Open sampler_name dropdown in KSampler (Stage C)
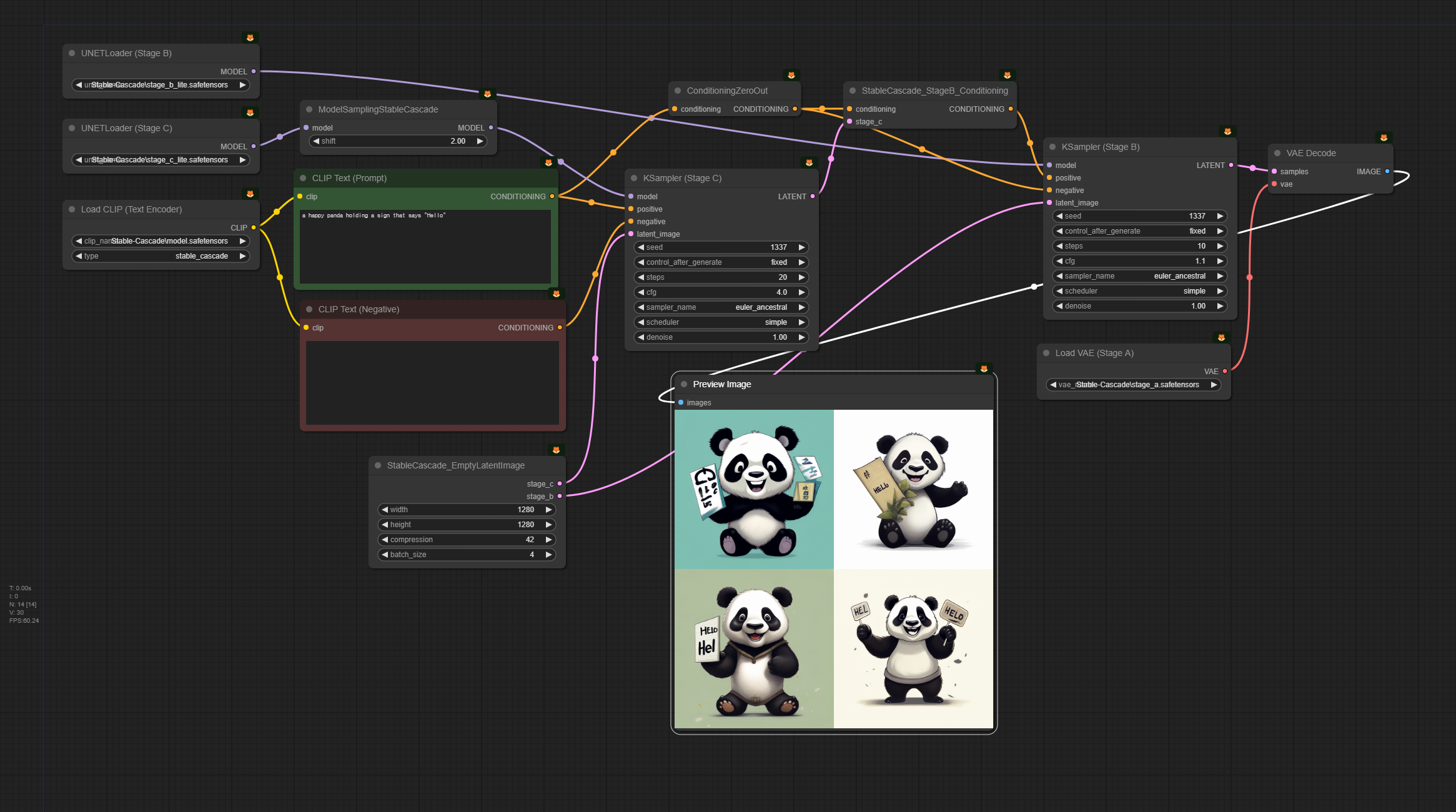 [x=721, y=307]
